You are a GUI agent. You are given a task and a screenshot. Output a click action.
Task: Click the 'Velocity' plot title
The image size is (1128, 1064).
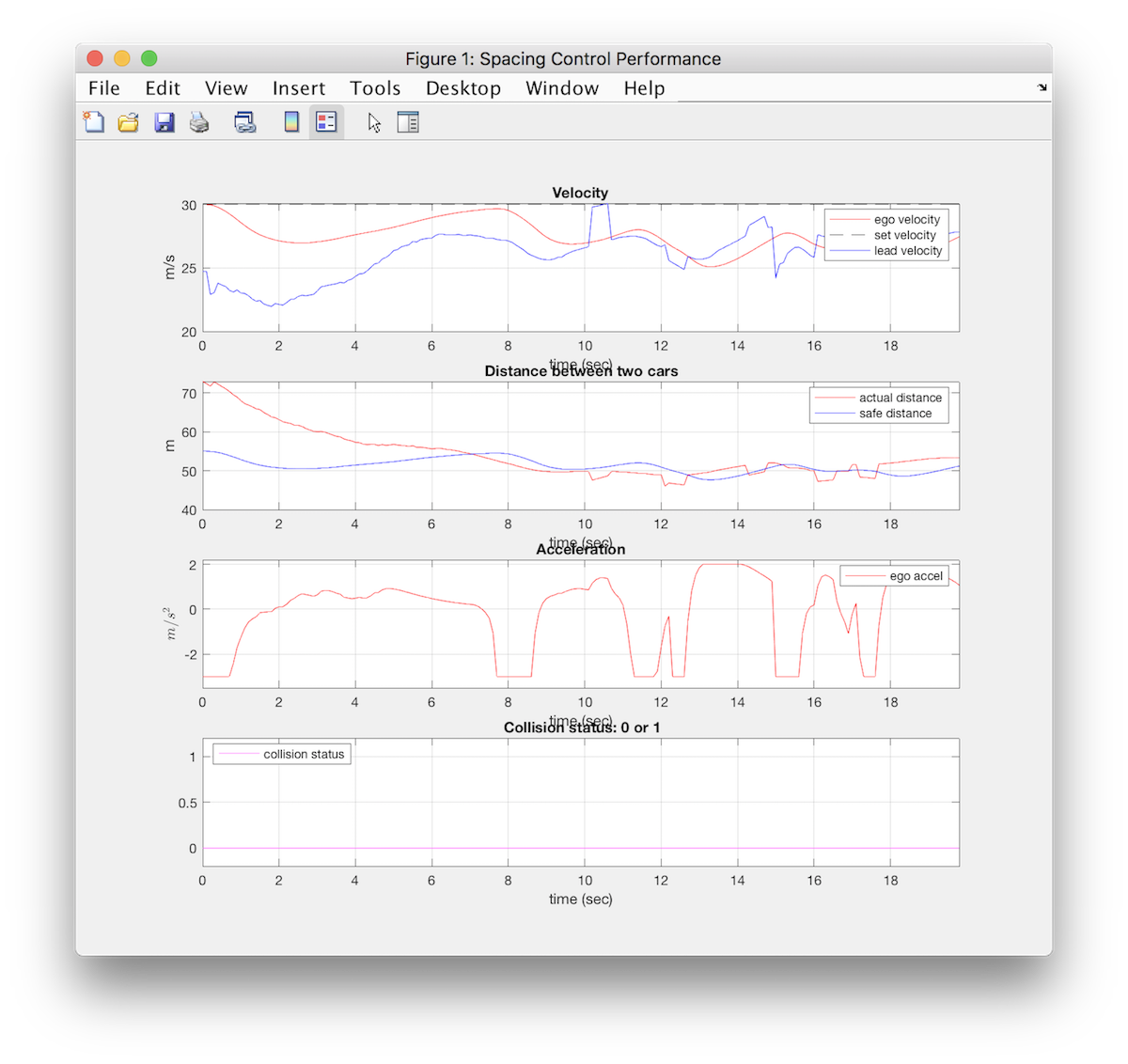click(x=580, y=193)
